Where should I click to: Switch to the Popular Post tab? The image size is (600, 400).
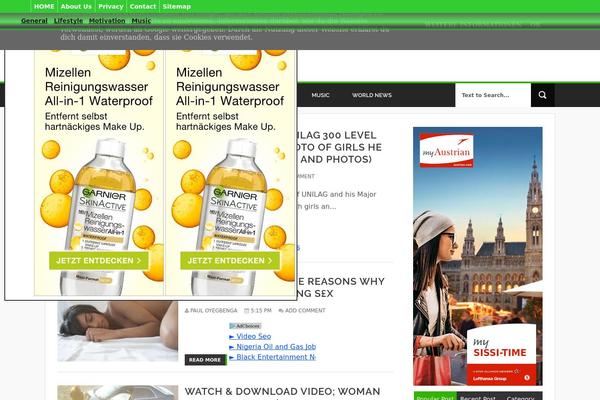pyautogui.click(x=435, y=397)
